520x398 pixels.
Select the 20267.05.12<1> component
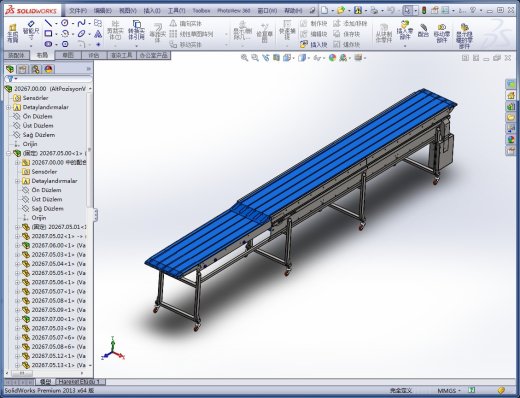[59, 356]
